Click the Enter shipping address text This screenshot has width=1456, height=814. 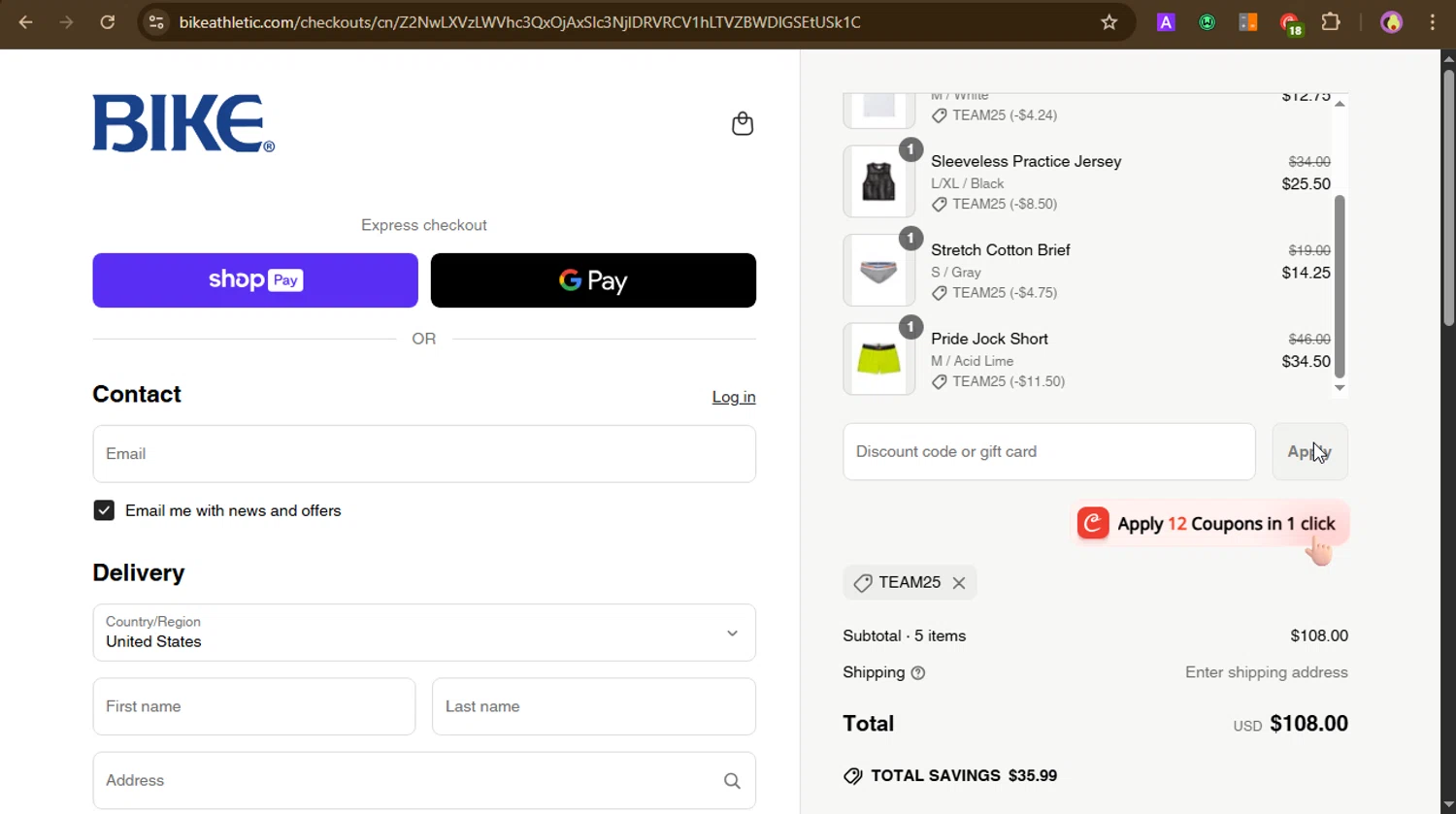[x=1267, y=673]
